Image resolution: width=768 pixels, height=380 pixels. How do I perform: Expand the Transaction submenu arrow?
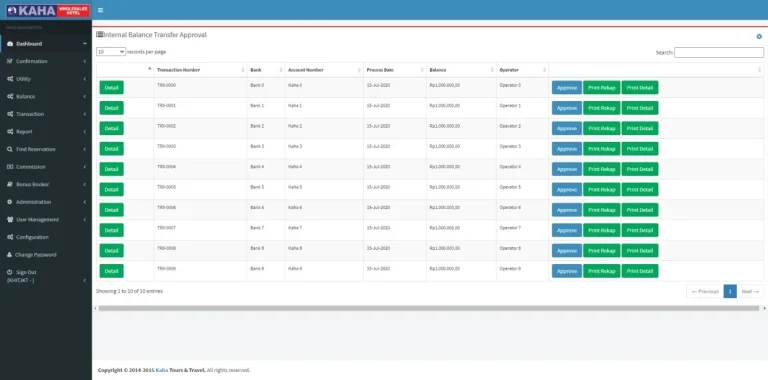pyautogui.click(x=85, y=114)
